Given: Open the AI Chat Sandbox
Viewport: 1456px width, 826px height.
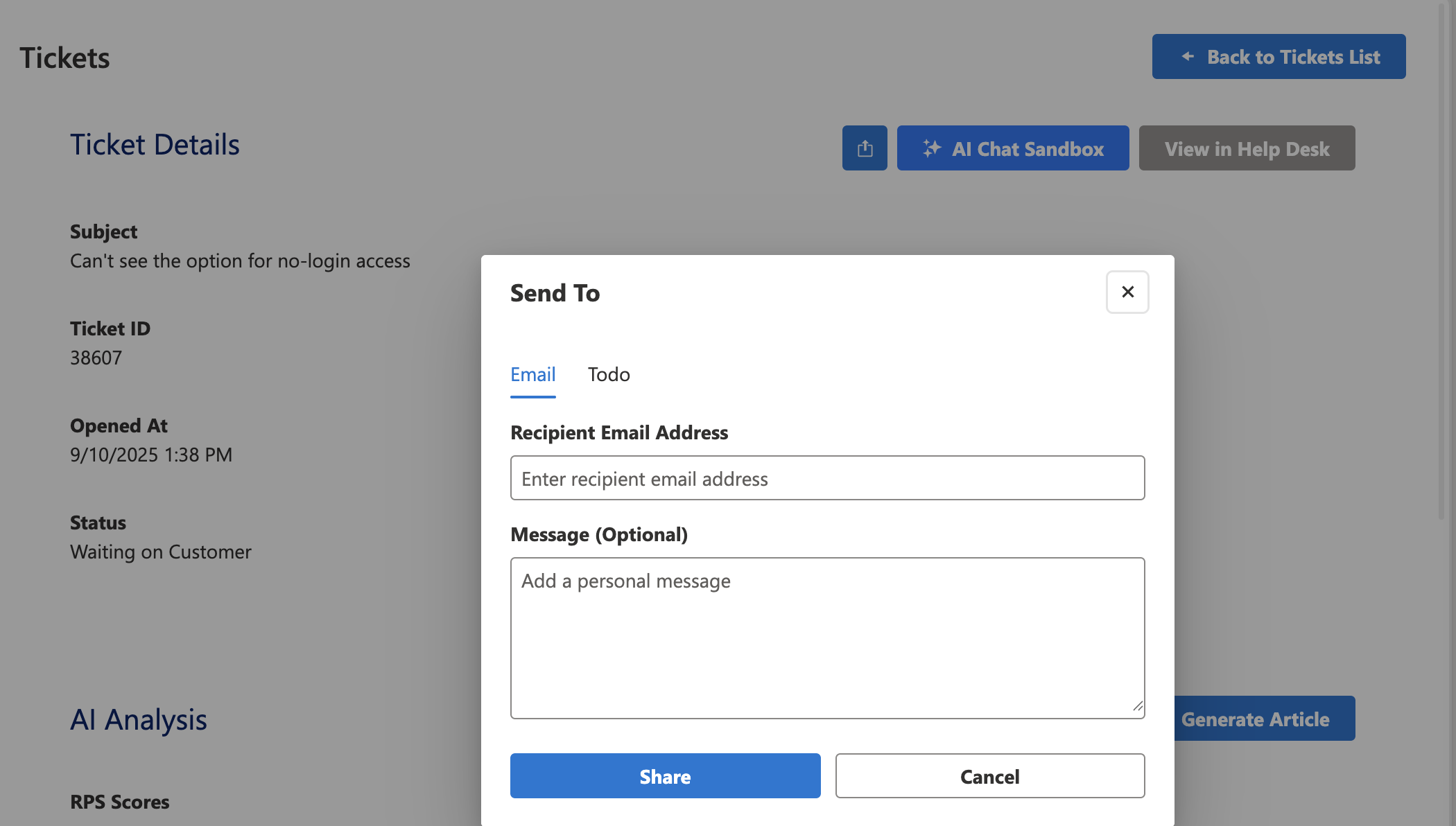Looking at the screenshot, I should [x=1013, y=148].
